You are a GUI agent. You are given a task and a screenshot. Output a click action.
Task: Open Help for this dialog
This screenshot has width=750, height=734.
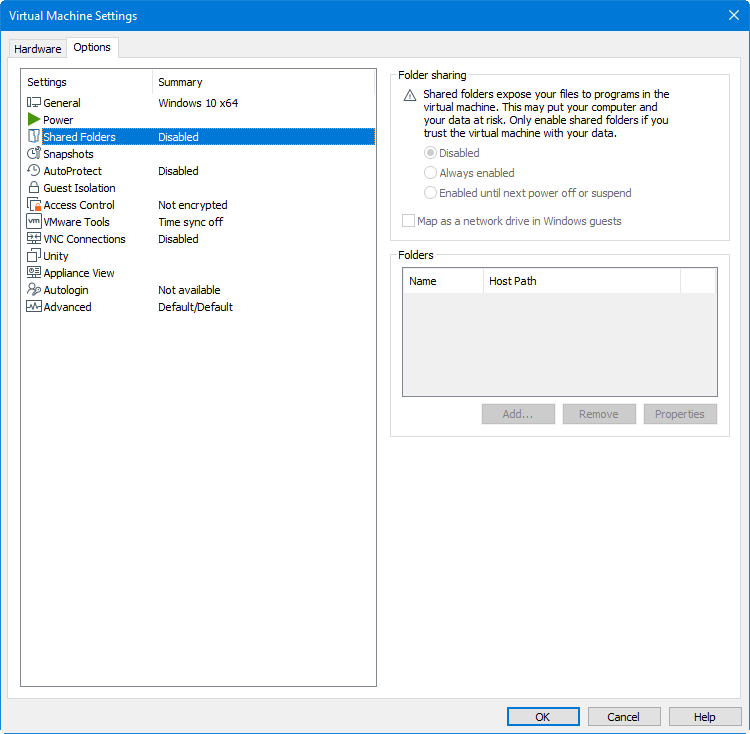705,717
